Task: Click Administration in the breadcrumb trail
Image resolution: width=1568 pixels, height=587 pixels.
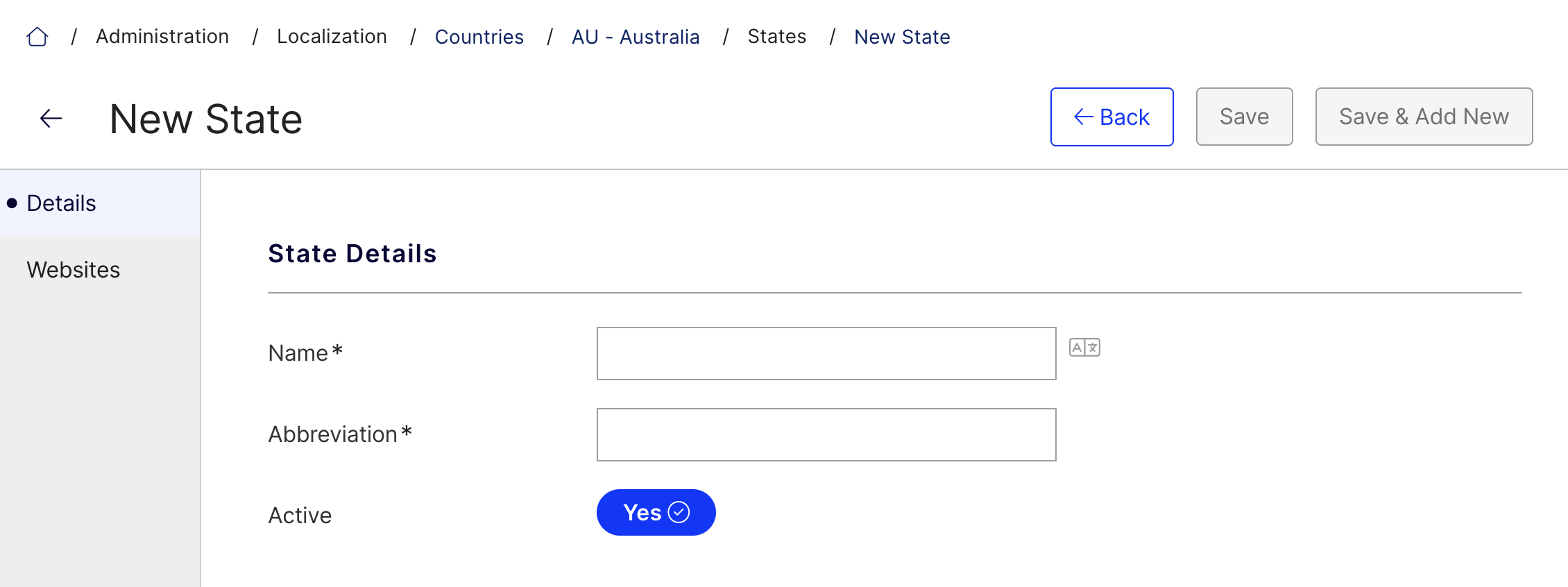Action: point(162,36)
